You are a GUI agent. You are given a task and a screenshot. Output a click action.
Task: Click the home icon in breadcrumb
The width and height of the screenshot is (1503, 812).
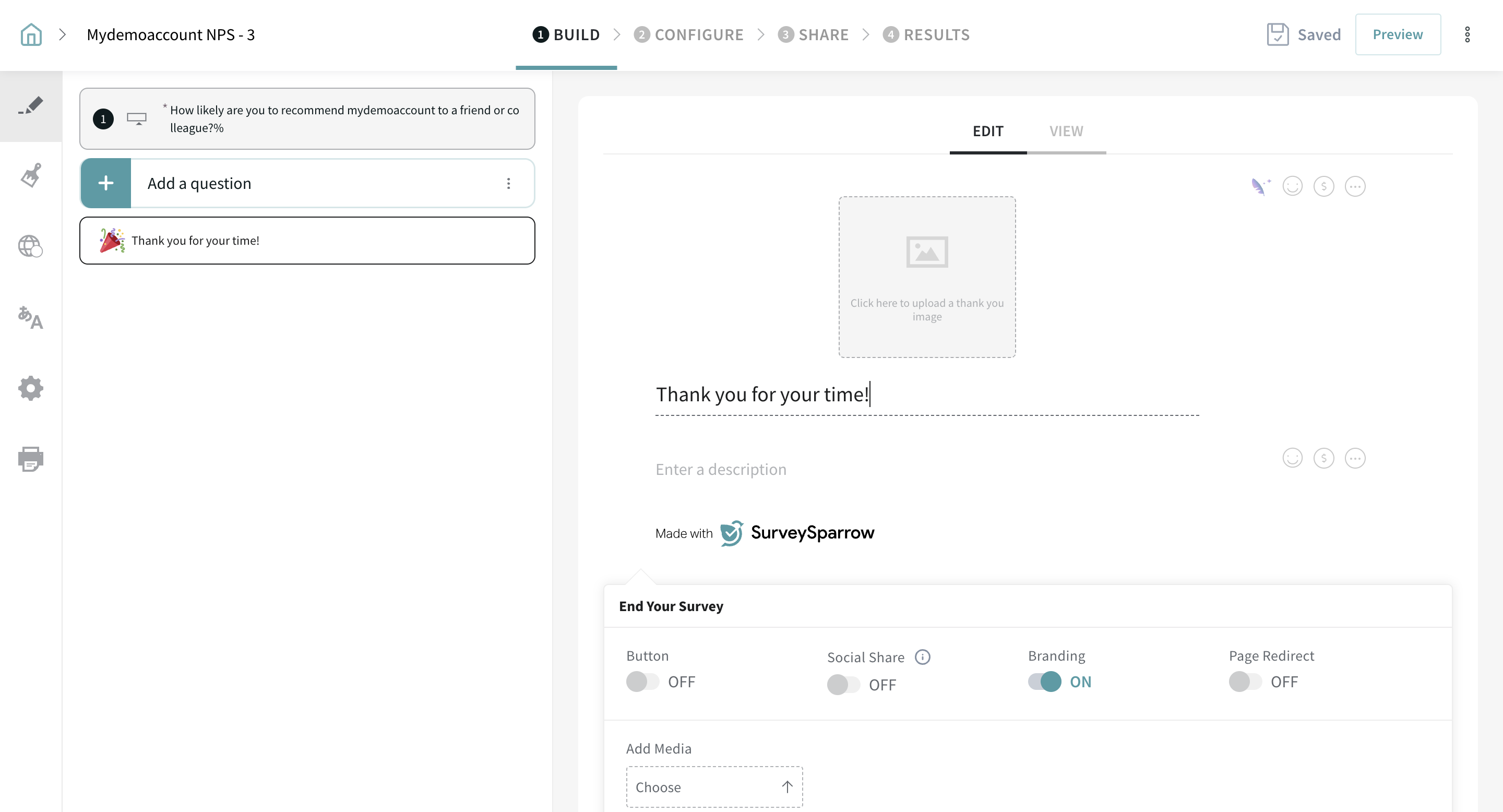31,34
